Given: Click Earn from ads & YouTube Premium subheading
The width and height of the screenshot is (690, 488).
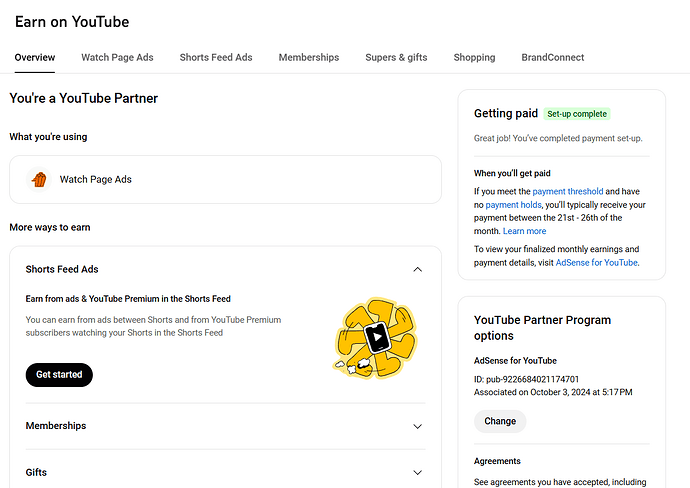Looking at the screenshot, I should point(128,299).
